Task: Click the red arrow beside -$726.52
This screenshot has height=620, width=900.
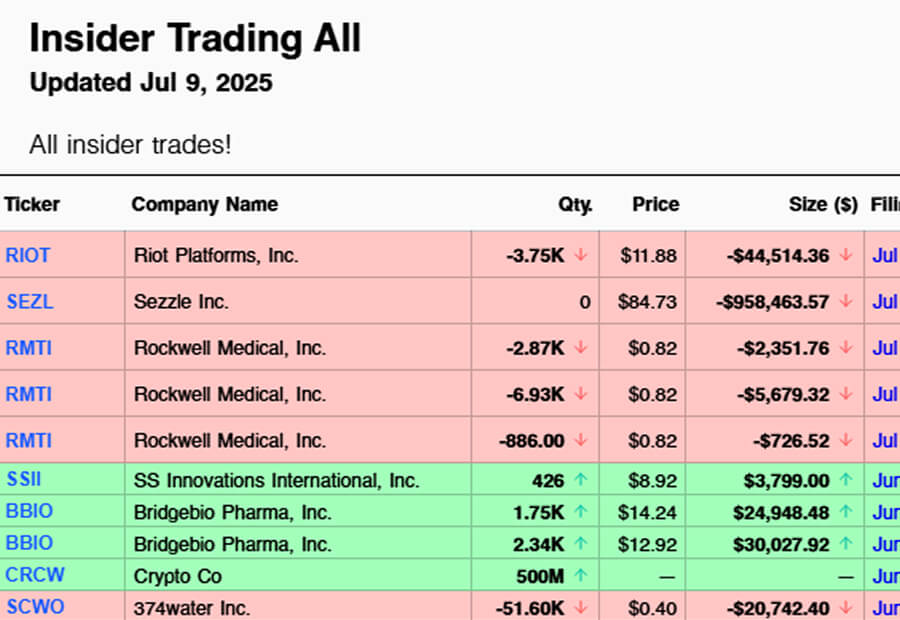Action: 846,440
